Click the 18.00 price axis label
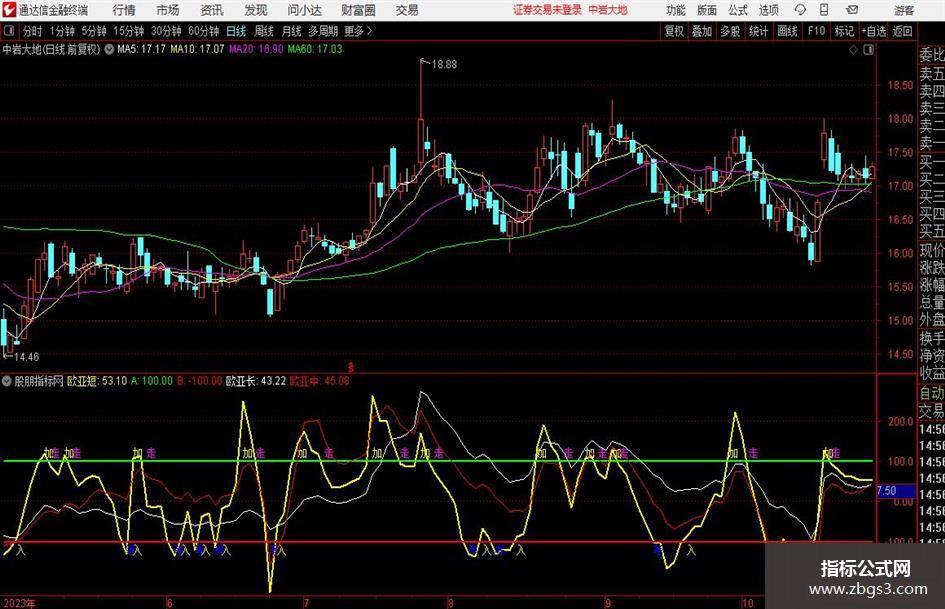 900,119
